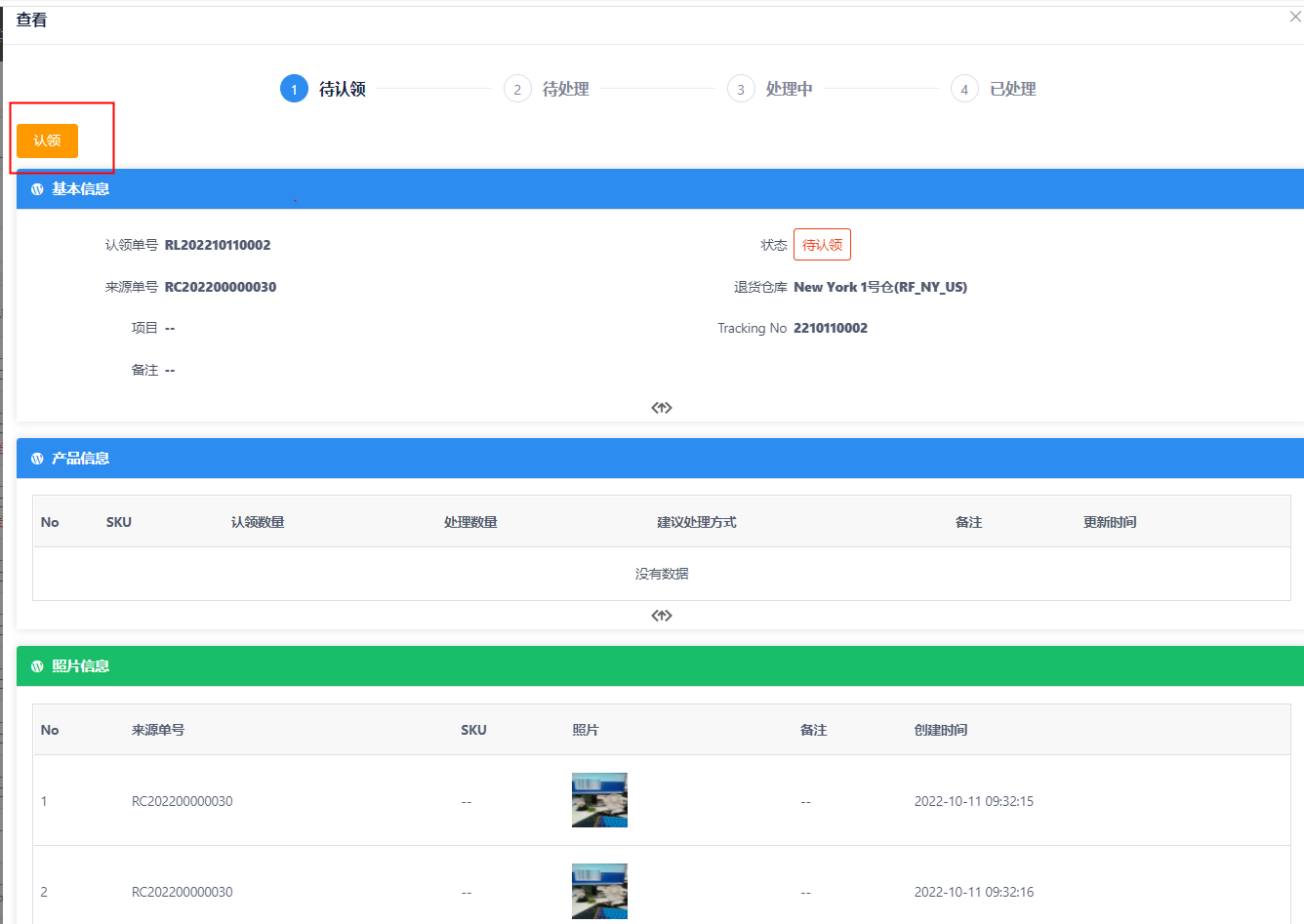Click the SKU column header in 产品信息
Screen dimensions: 1304x924
point(119,522)
